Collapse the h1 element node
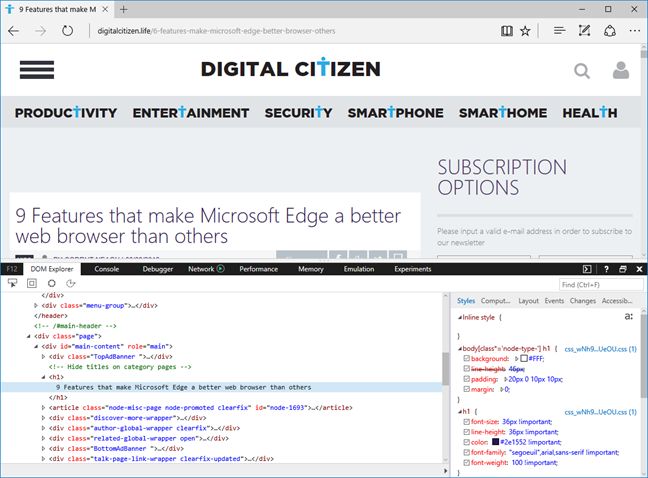 click(43, 377)
